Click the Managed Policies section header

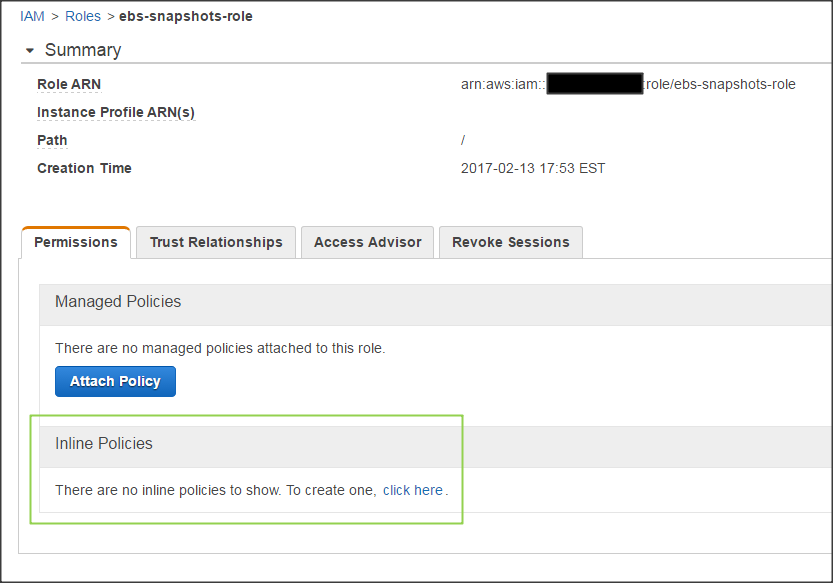[x=436, y=305]
